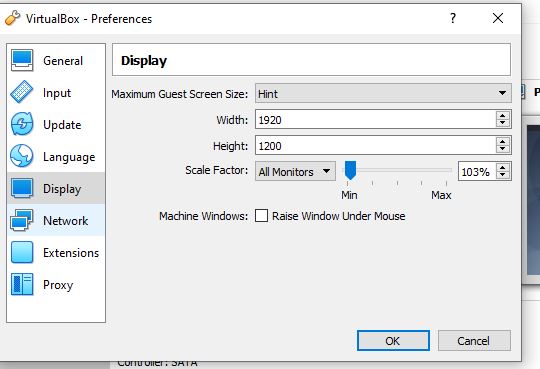Close the Preferences dialog window

(498, 18)
